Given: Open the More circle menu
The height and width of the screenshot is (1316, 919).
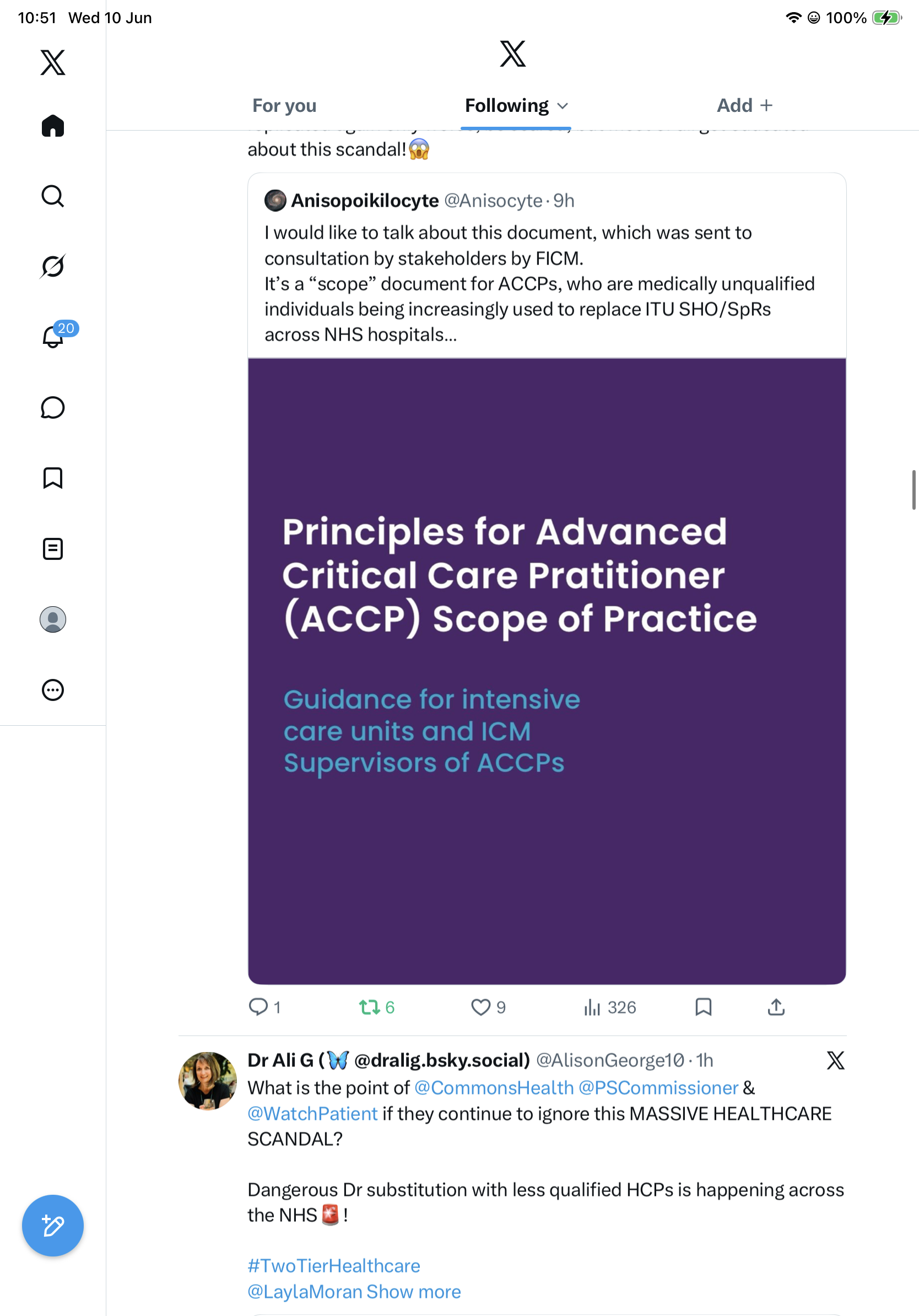Looking at the screenshot, I should point(53,689).
